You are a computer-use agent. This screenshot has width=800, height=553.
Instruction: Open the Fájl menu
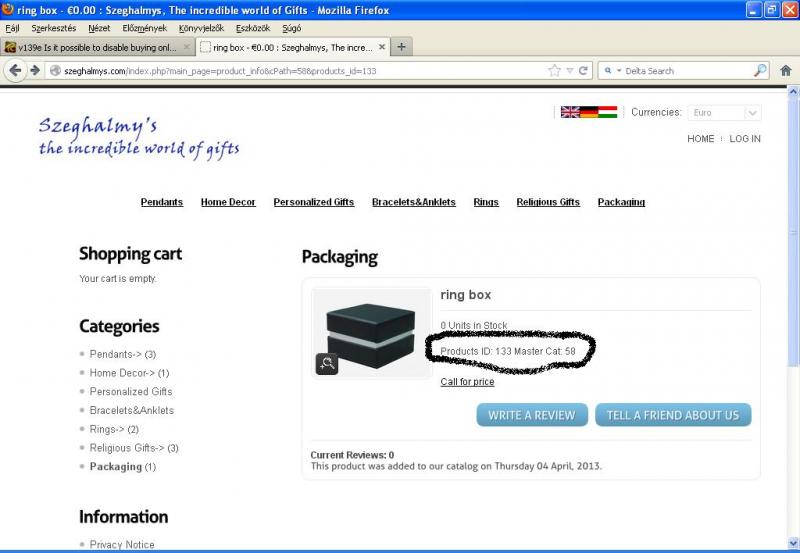[12, 28]
